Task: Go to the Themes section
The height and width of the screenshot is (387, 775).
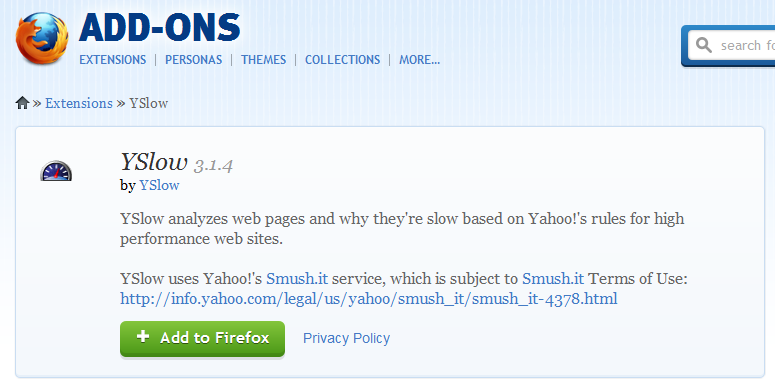Action: (x=263, y=60)
